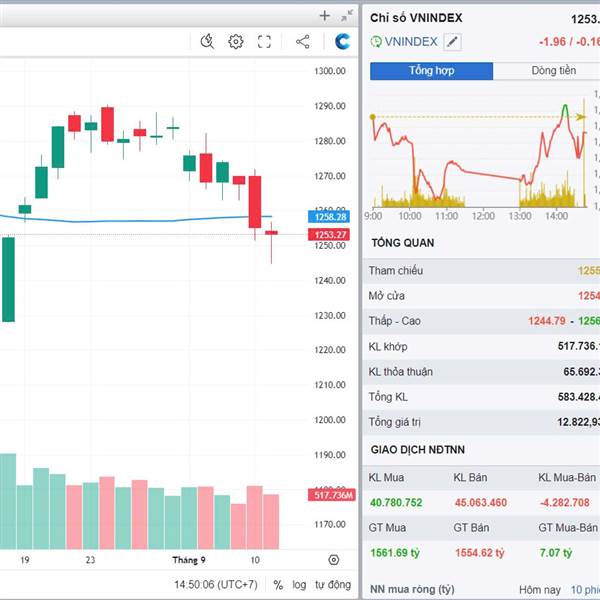The height and width of the screenshot is (600, 600).
Task: Click the red 1253.27 price label
Action: click(x=329, y=234)
